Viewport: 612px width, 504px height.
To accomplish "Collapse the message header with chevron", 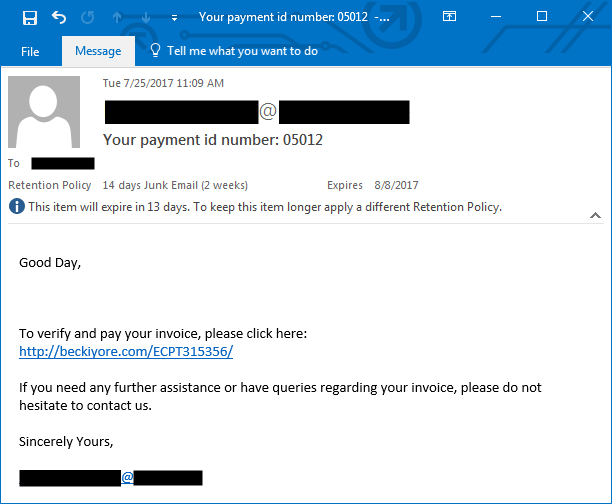I will (595, 215).
